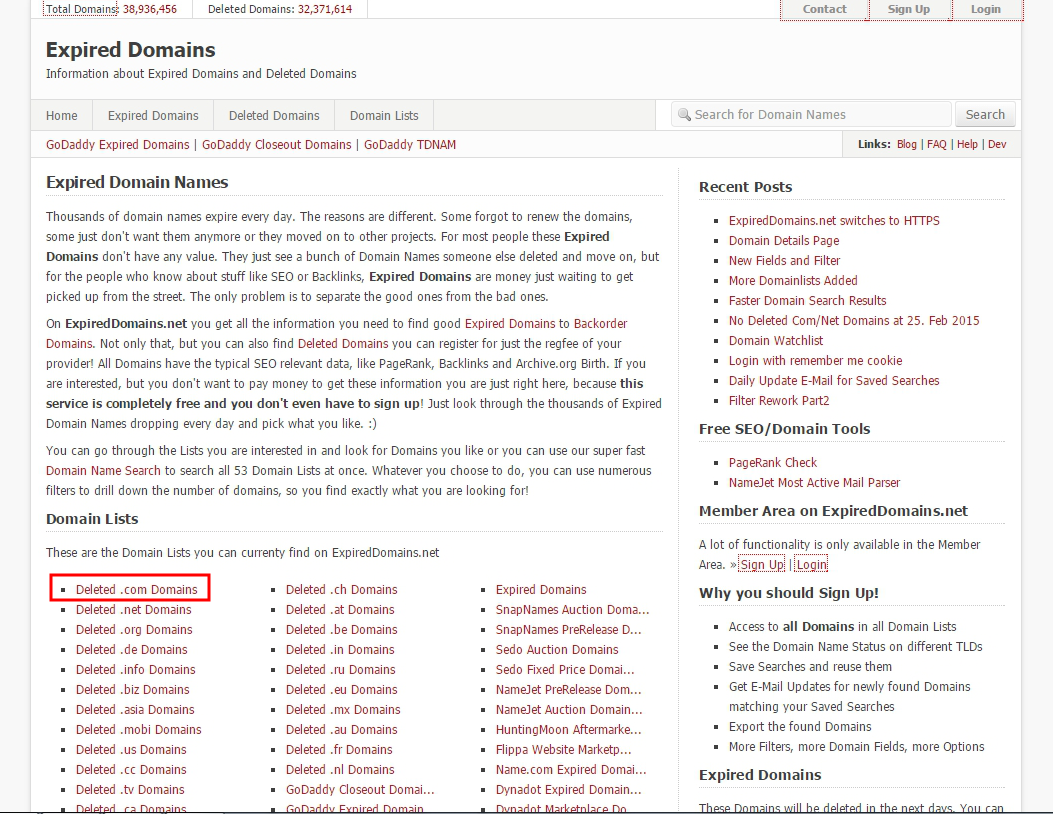Read the Domain Watchlist recent post
1053x814 pixels.
coord(776,340)
